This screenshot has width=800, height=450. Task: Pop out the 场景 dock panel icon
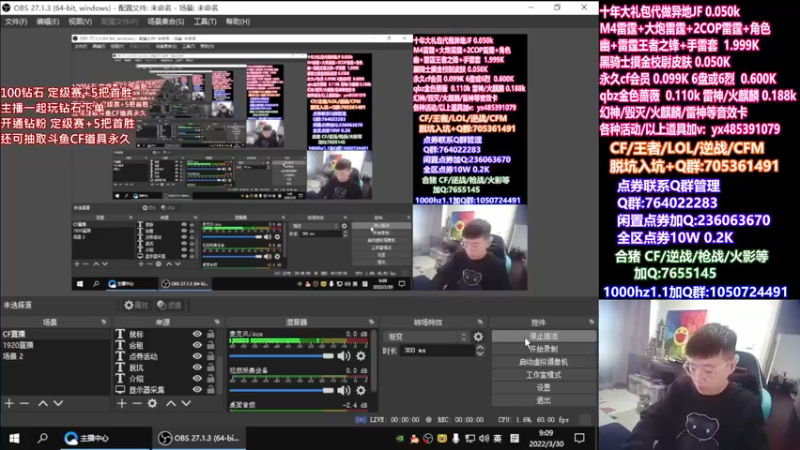(104, 322)
